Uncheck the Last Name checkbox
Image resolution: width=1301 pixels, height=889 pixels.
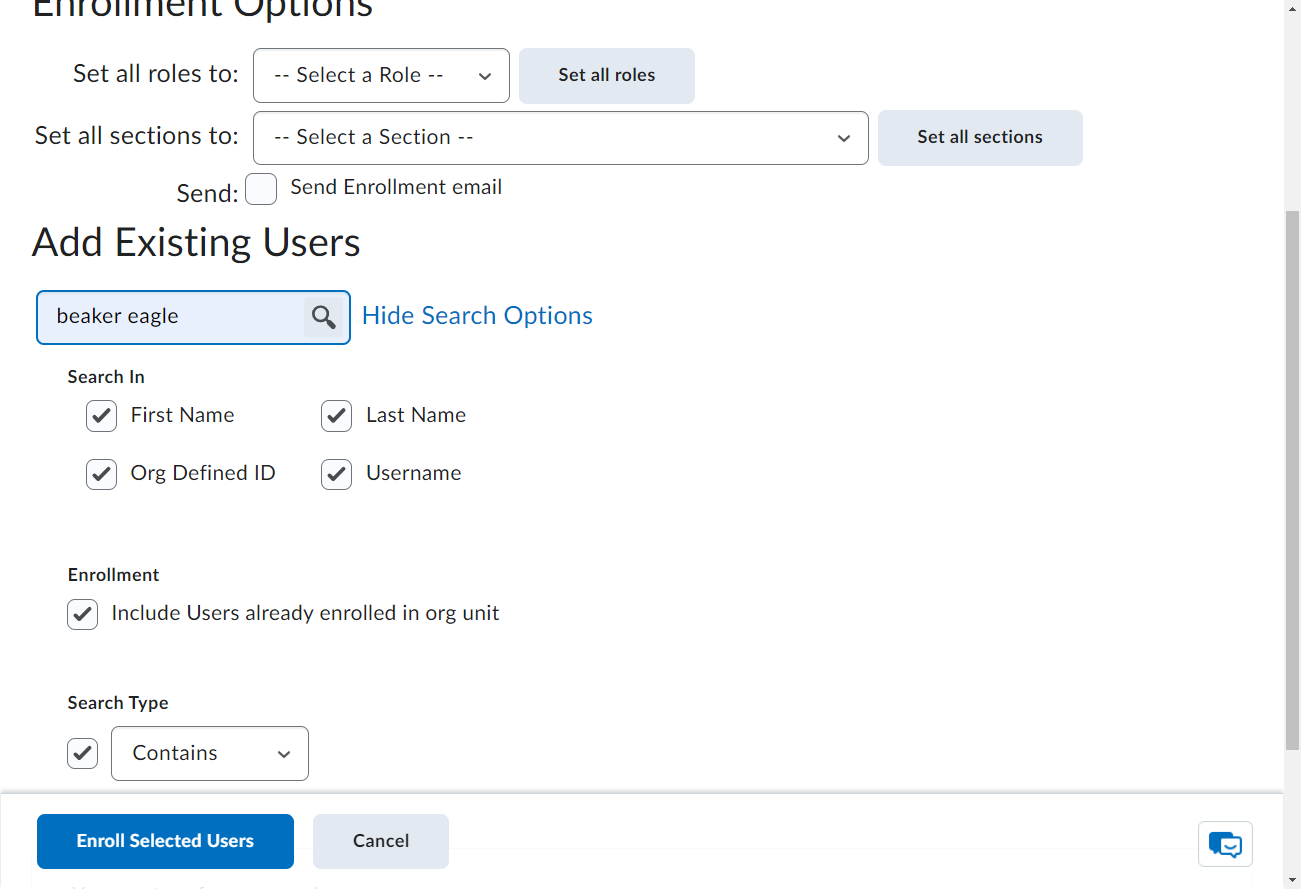[x=337, y=416]
